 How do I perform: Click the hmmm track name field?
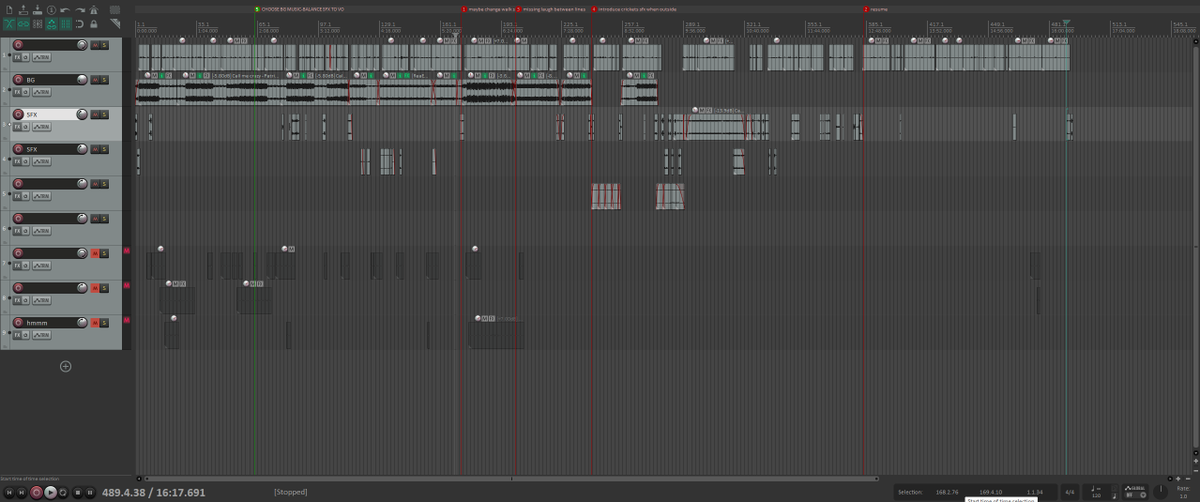(x=50, y=323)
